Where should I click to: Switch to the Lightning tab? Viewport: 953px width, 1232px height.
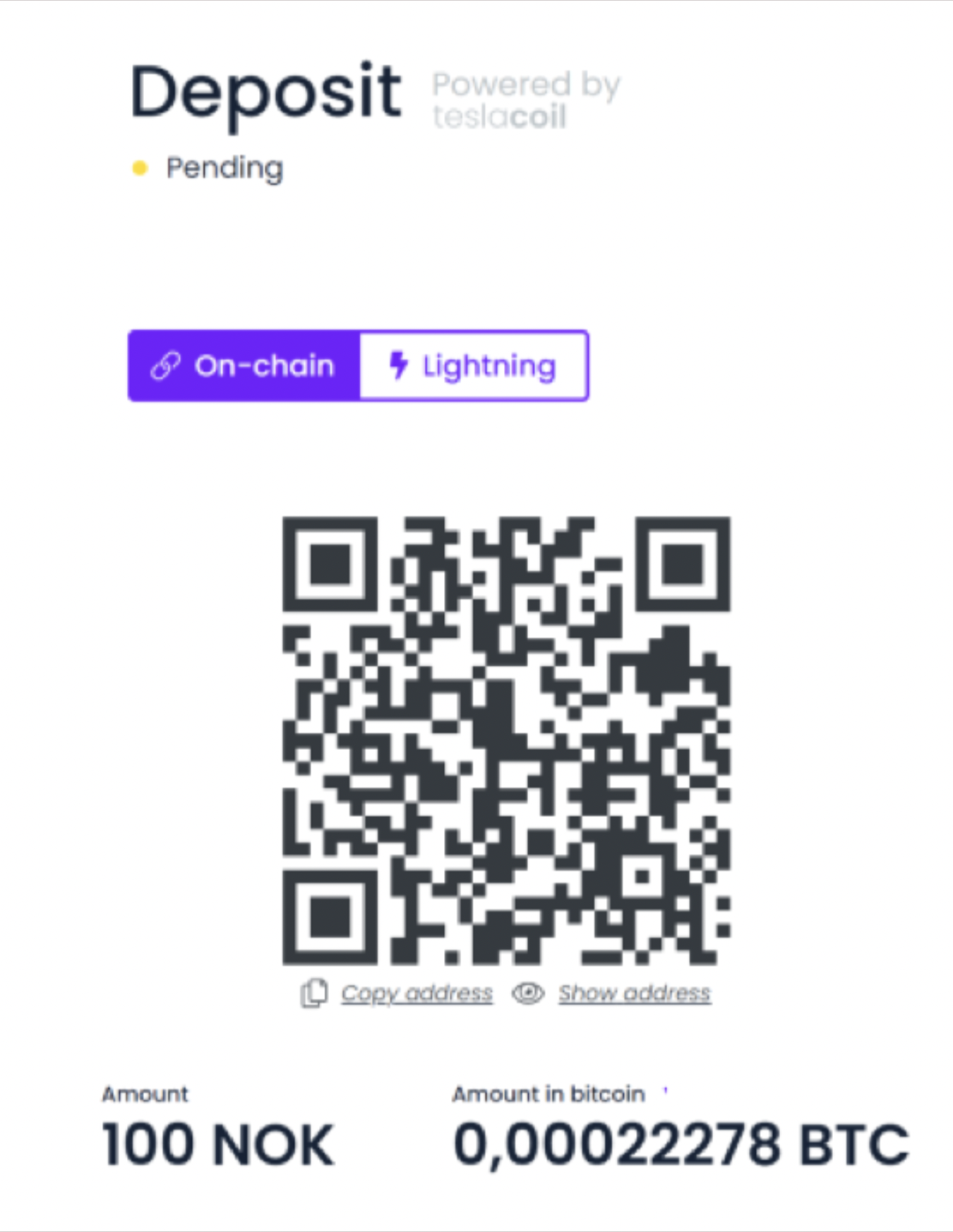click(x=474, y=366)
